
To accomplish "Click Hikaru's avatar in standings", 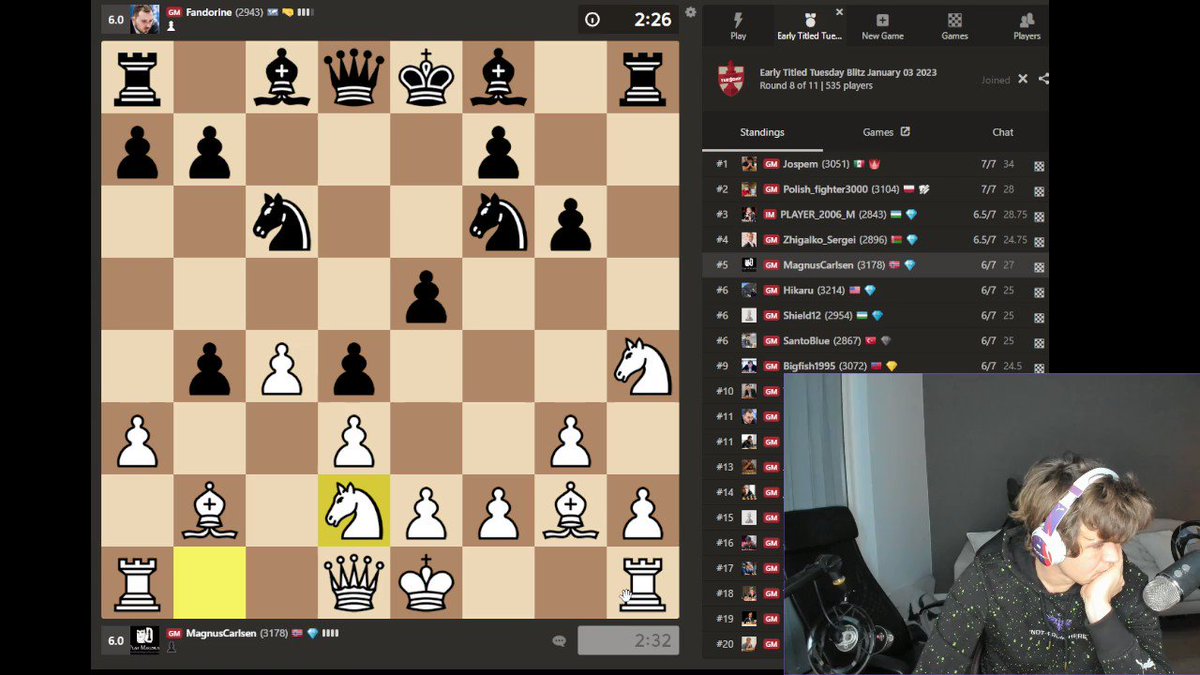I will 749,290.
